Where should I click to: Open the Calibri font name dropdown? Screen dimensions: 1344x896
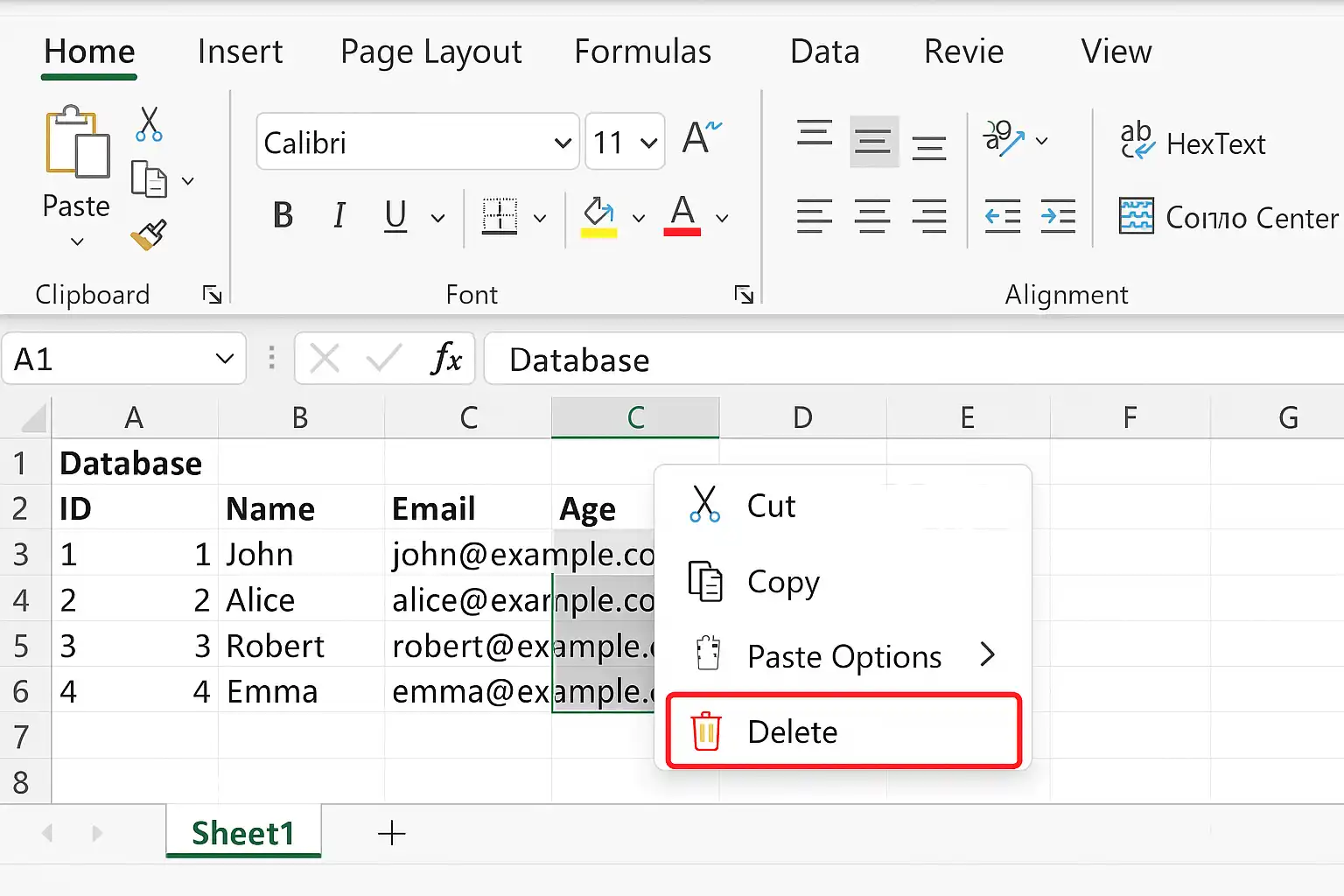click(418, 142)
